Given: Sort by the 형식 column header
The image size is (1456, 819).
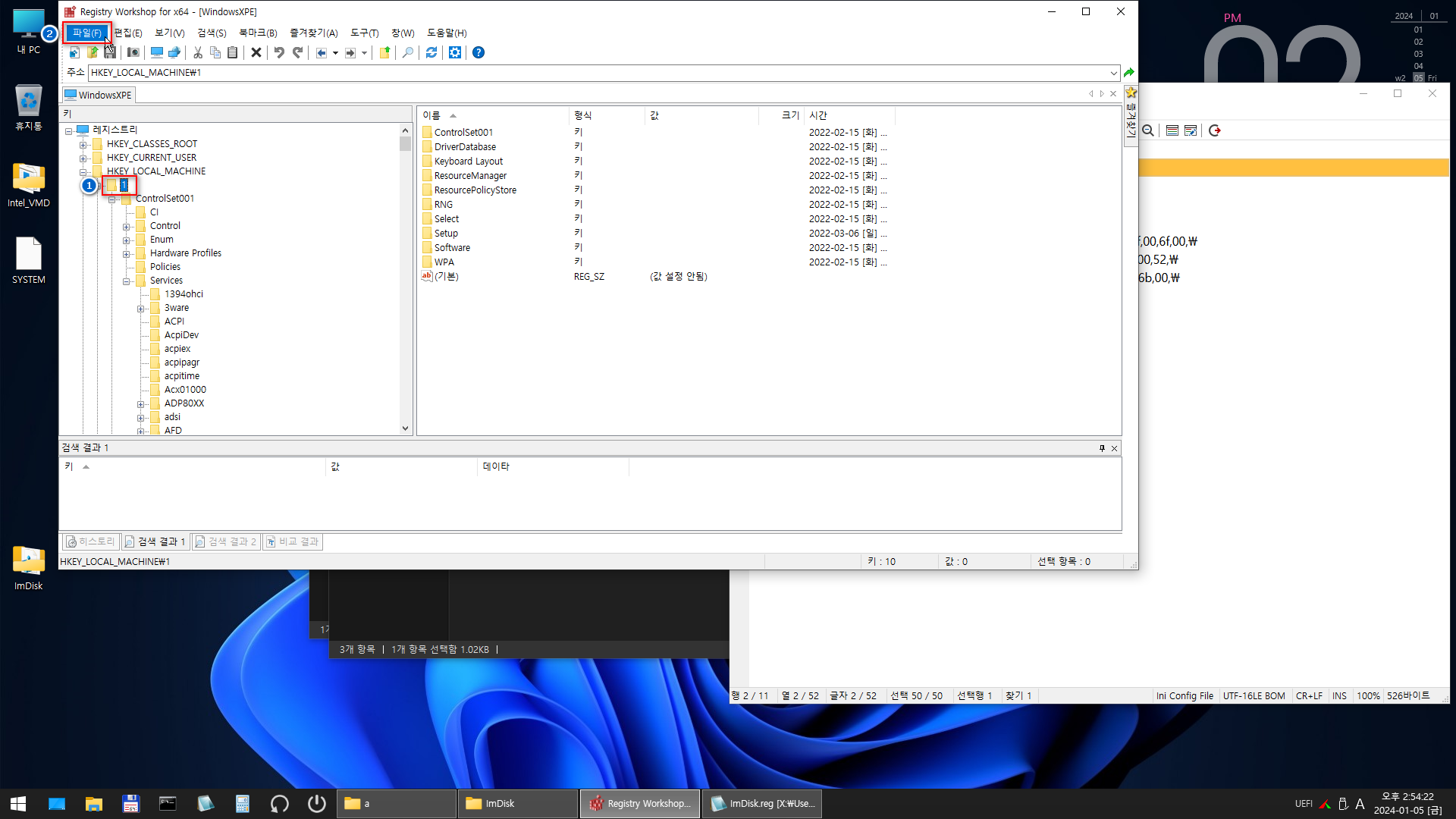Looking at the screenshot, I should (x=607, y=115).
